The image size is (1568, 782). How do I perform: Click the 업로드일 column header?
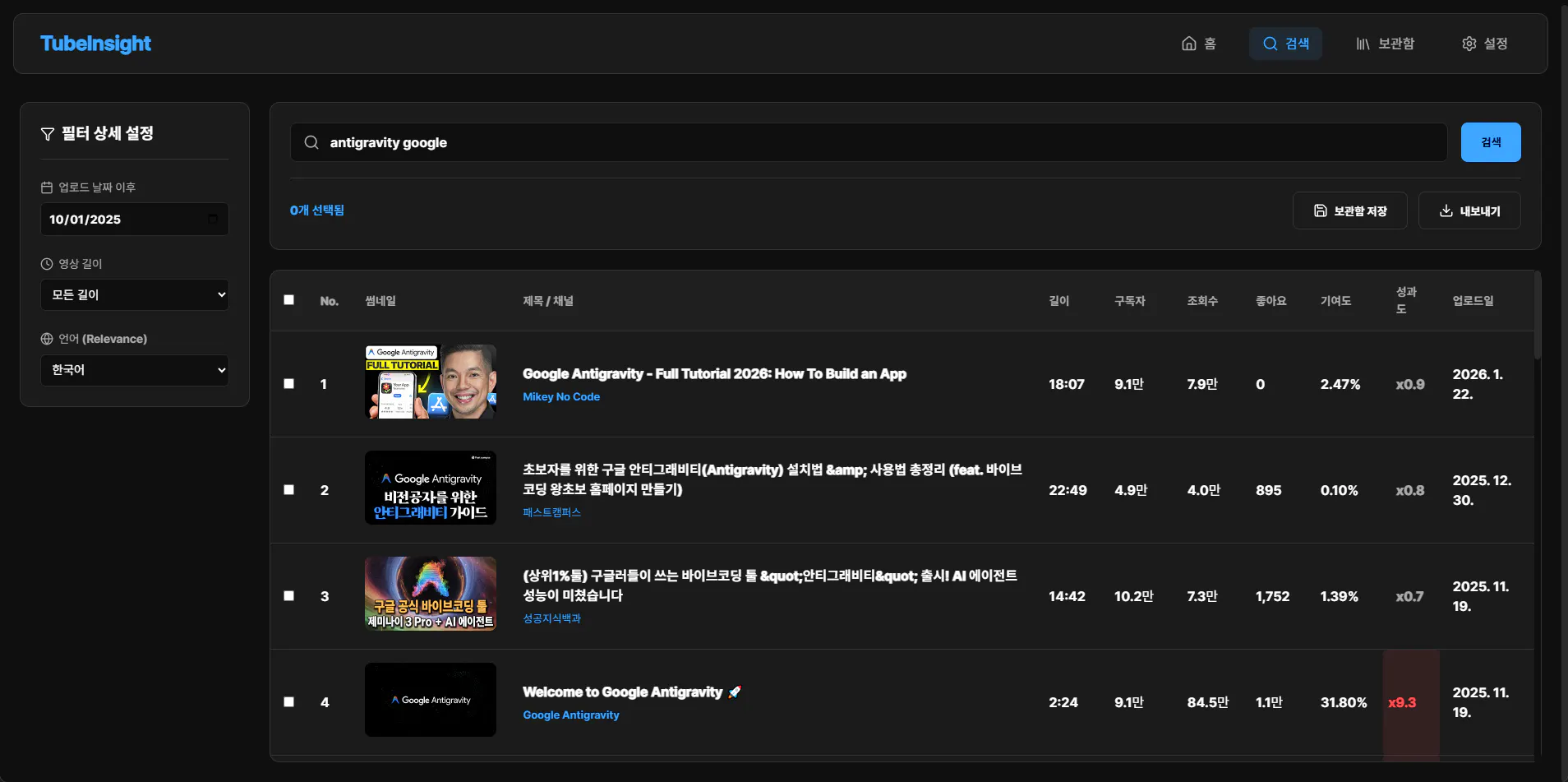[x=1473, y=301]
